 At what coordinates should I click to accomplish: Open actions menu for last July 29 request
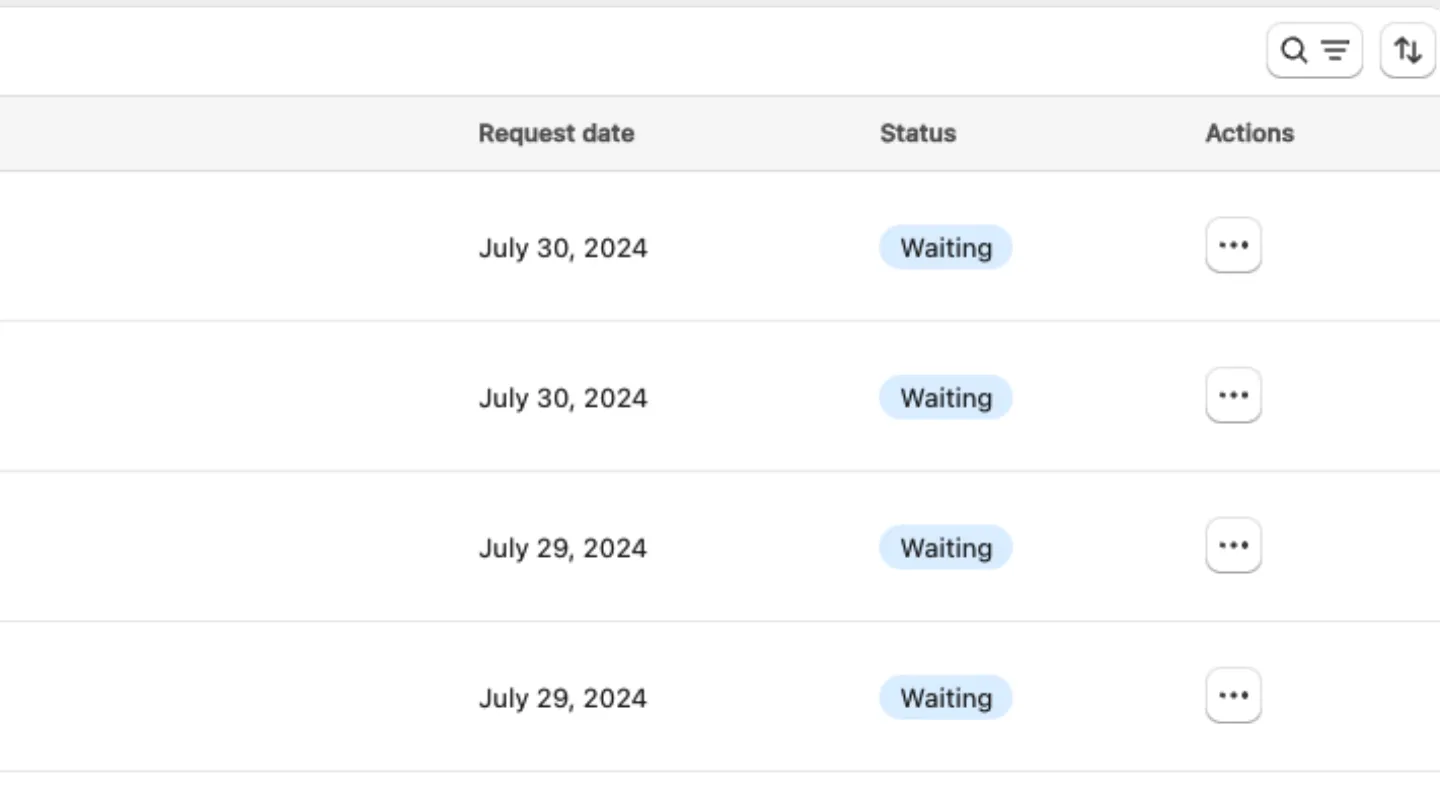1233,695
